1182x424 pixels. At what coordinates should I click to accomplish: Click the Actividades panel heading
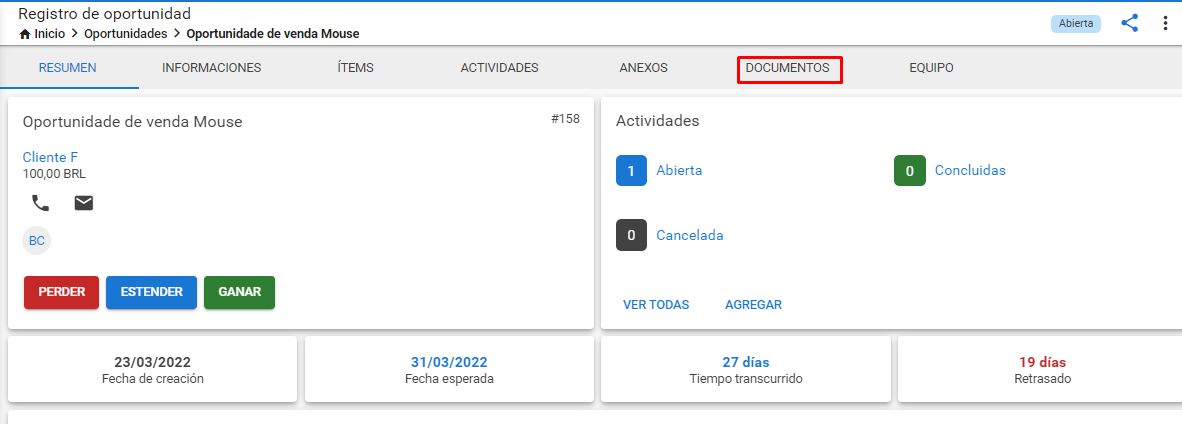point(657,121)
